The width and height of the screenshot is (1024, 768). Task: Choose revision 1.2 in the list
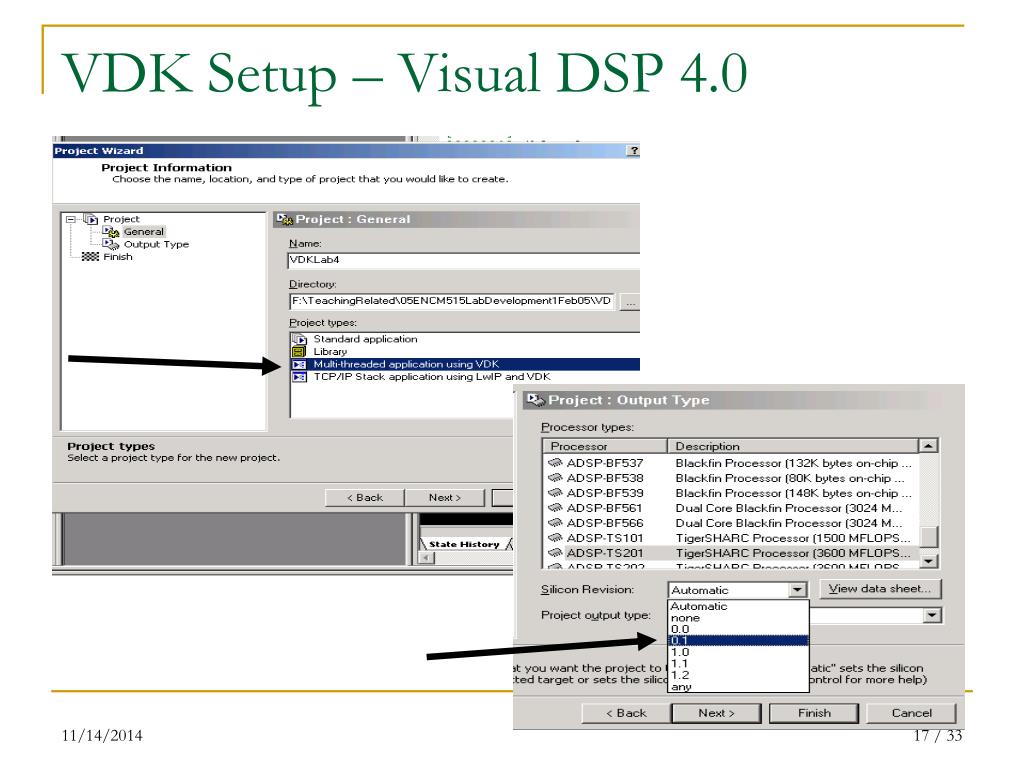(739, 675)
